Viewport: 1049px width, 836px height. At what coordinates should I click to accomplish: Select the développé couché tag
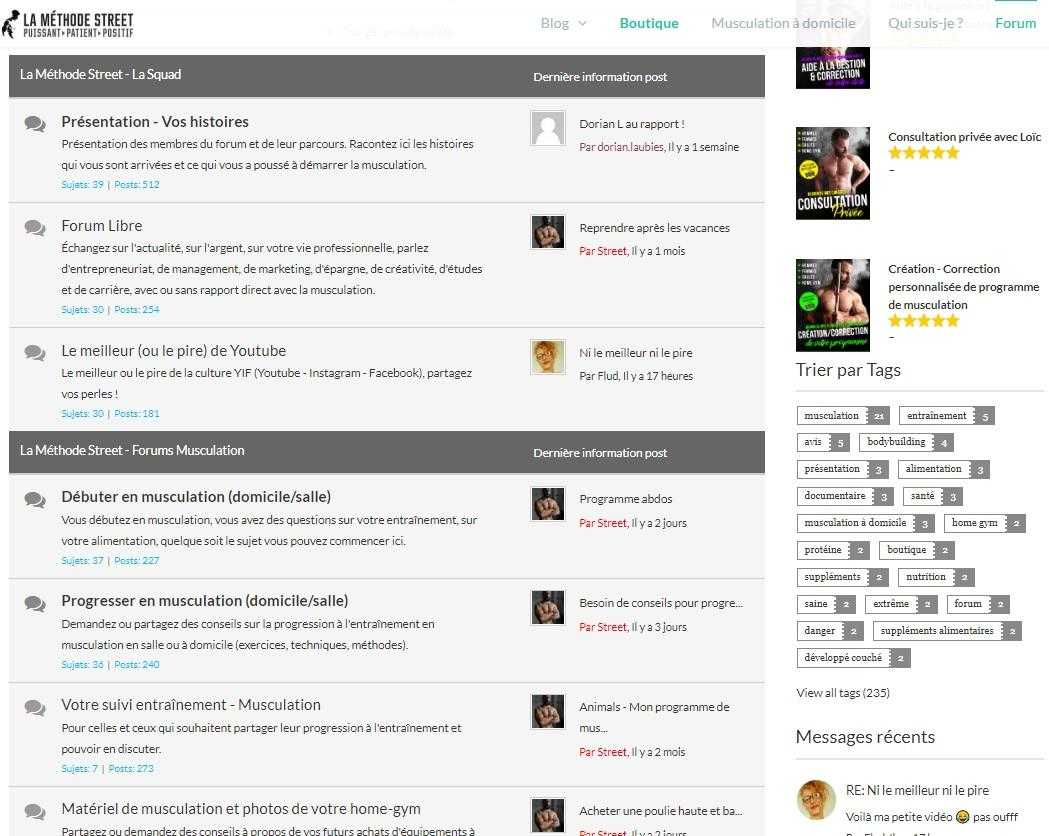tap(843, 658)
